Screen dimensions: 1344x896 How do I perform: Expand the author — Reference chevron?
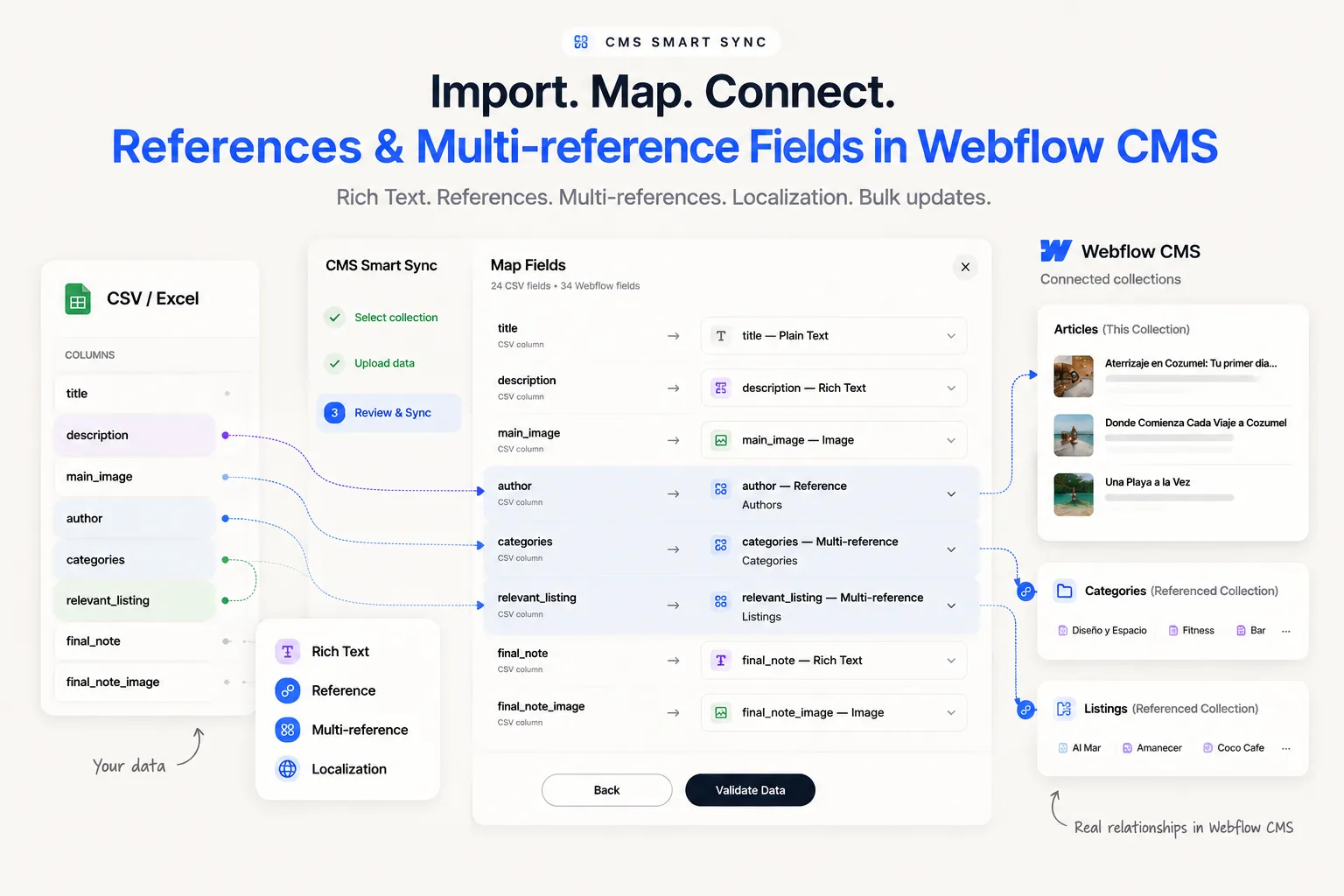951,494
